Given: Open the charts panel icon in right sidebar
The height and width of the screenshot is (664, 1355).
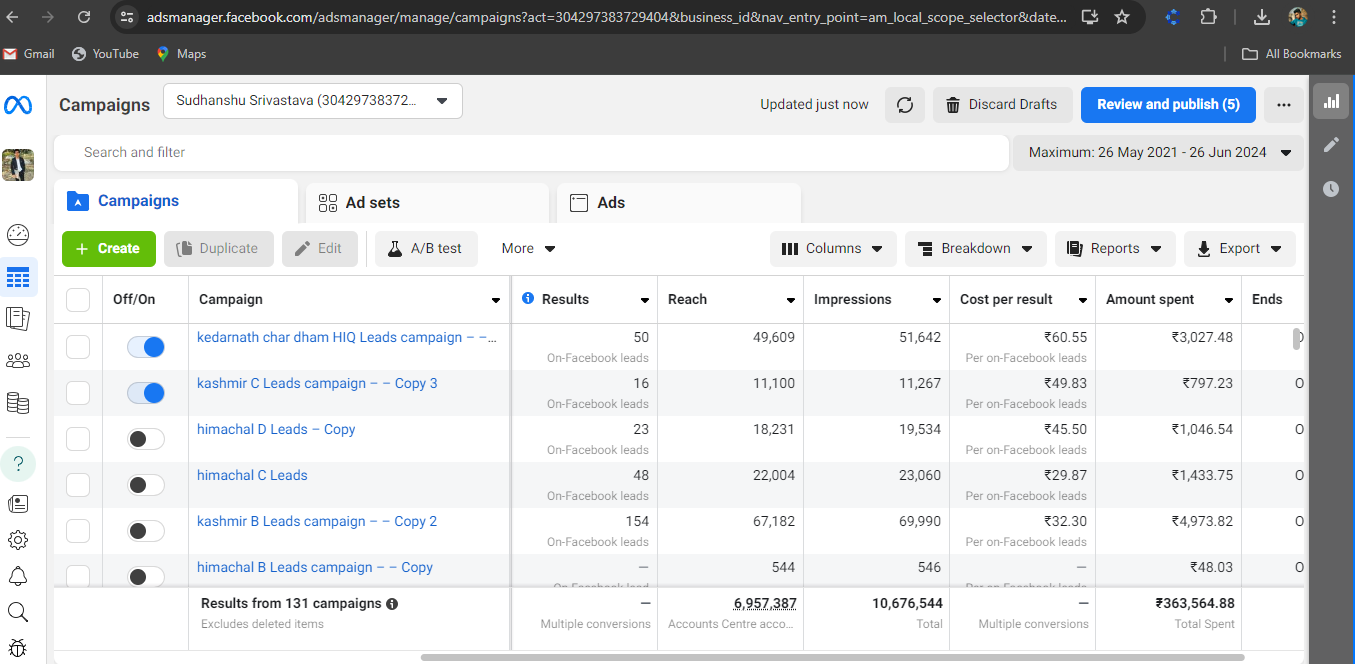Looking at the screenshot, I should click(1330, 101).
